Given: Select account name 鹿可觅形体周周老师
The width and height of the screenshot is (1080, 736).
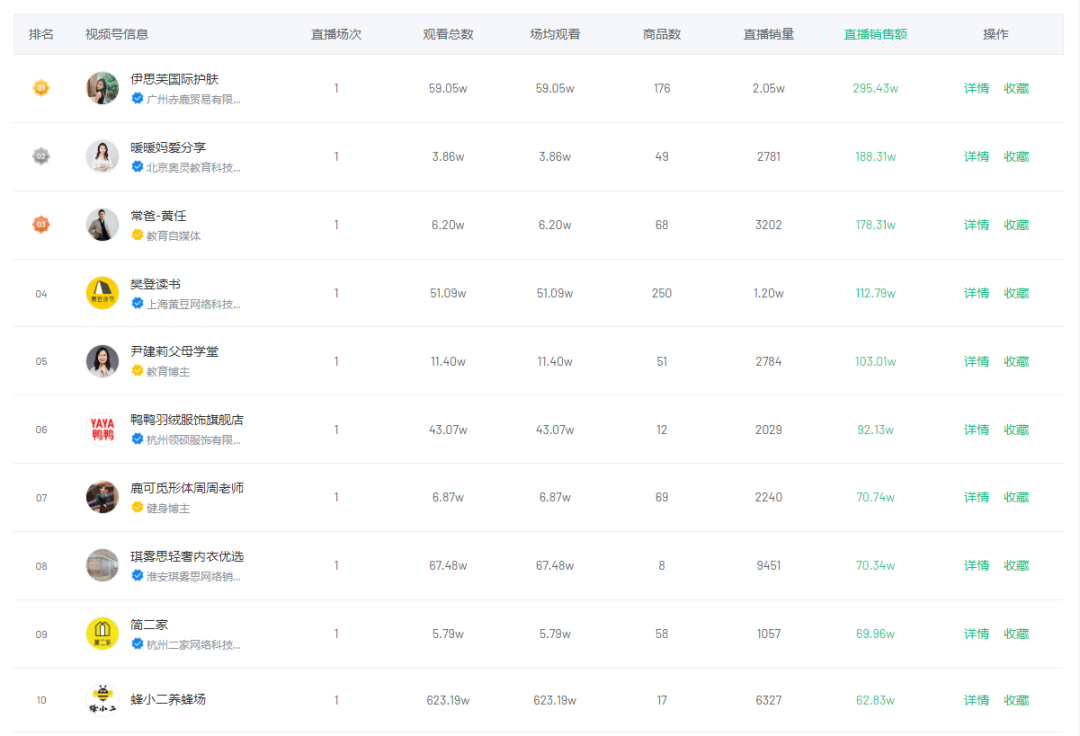Looking at the screenshot, I should [x=187, y=487].
